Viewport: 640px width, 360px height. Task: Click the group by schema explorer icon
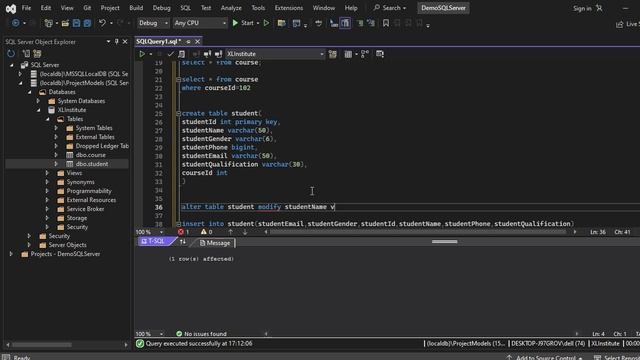37,53
